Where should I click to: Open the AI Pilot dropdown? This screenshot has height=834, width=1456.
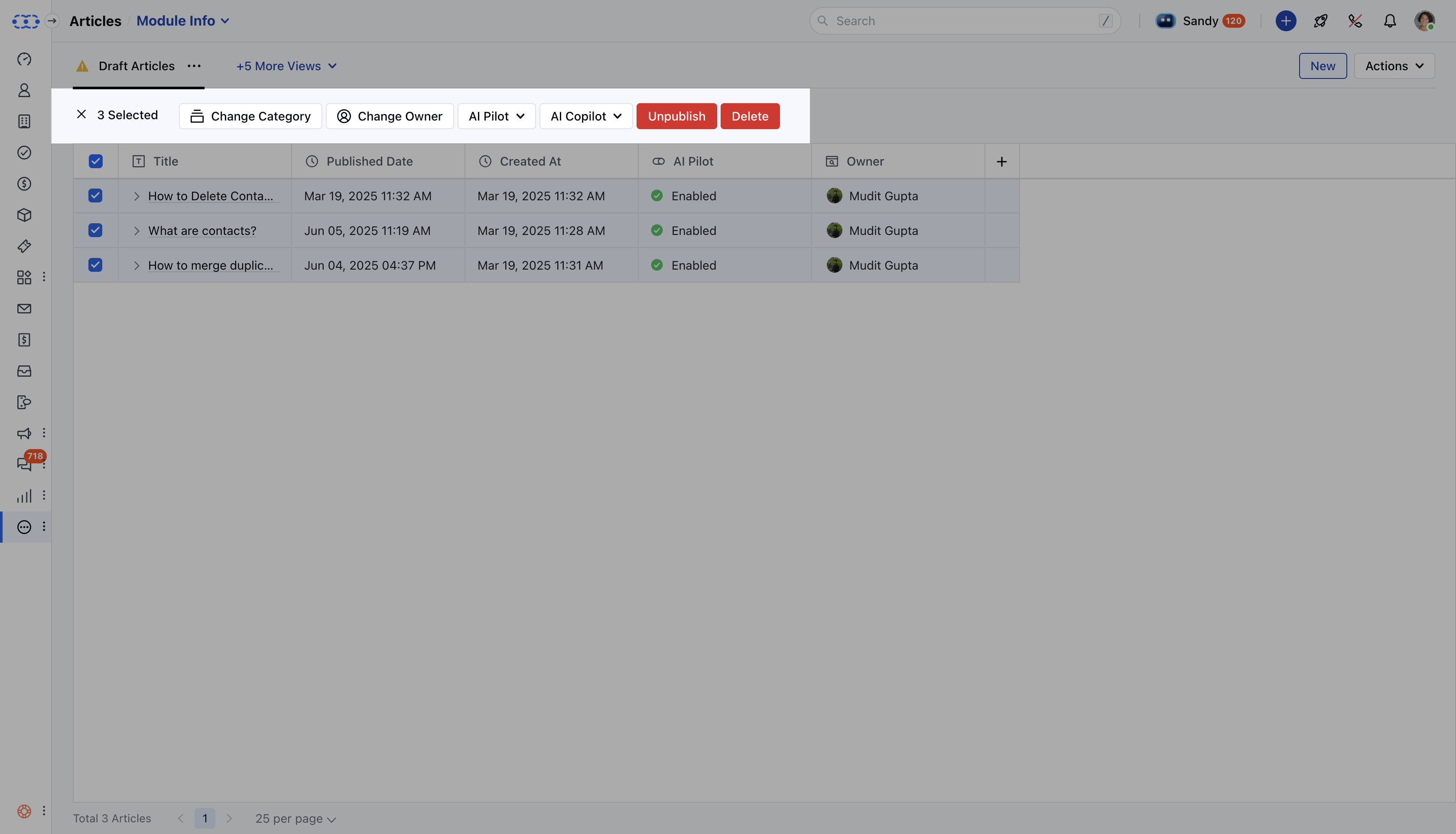(497, 116)
